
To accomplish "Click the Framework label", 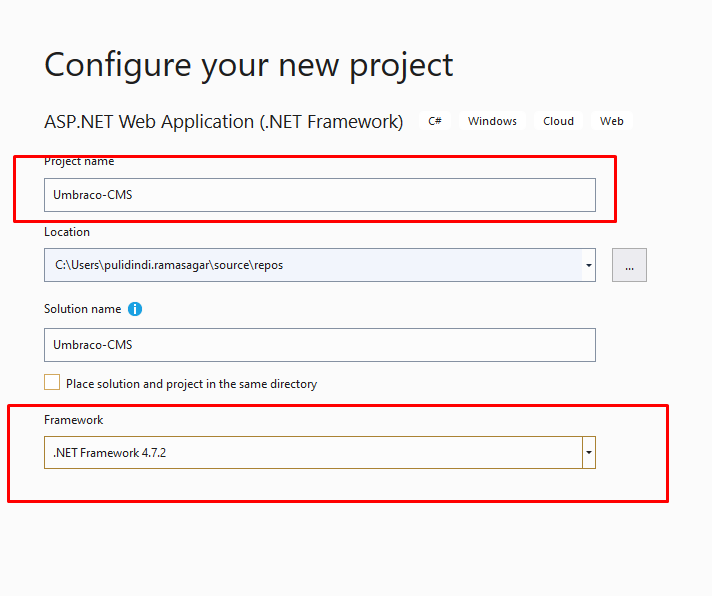I will (x=74, y=420).
